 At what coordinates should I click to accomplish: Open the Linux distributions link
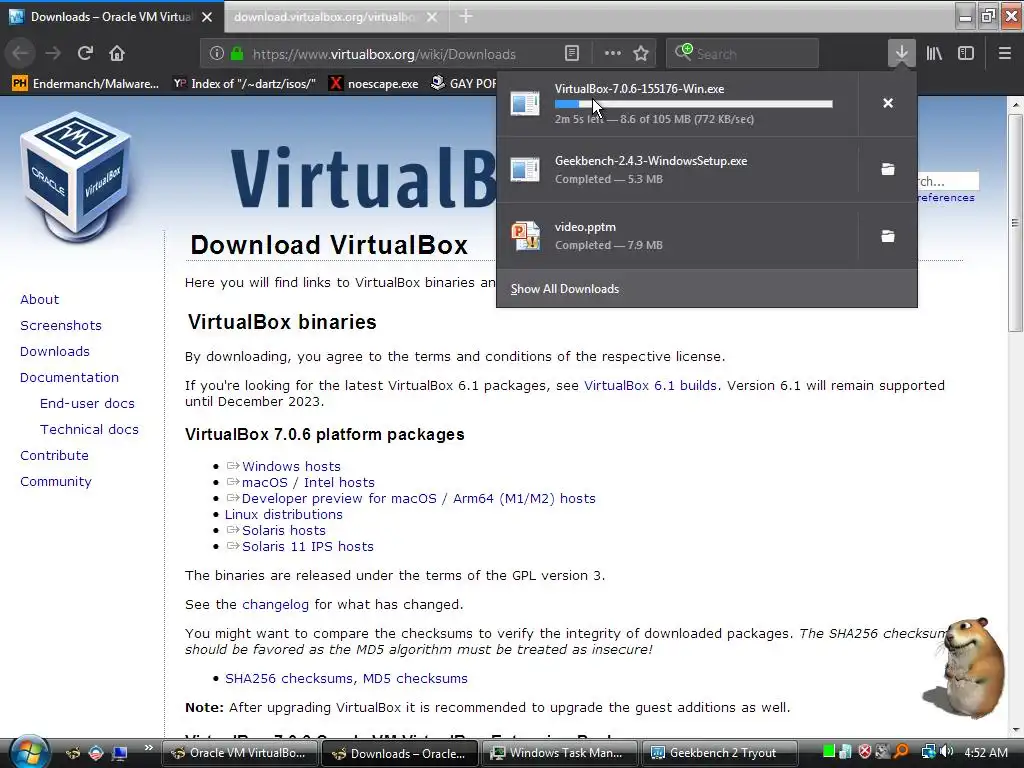(283, 514)
